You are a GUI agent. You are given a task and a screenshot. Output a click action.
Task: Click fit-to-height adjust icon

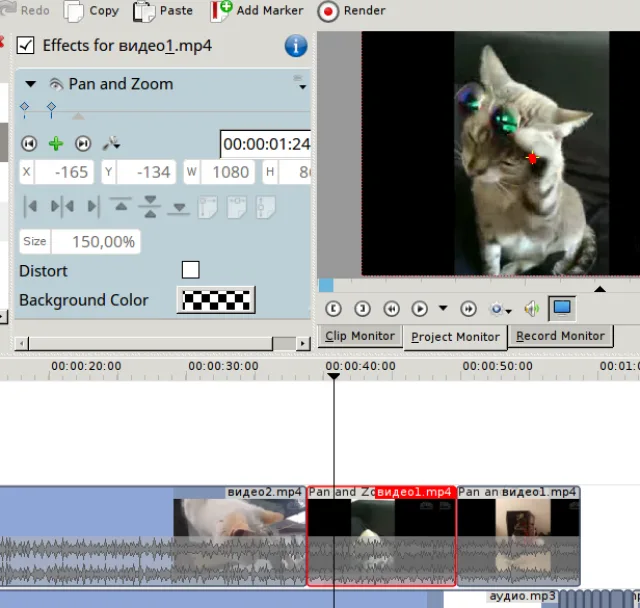coord(266,207)
